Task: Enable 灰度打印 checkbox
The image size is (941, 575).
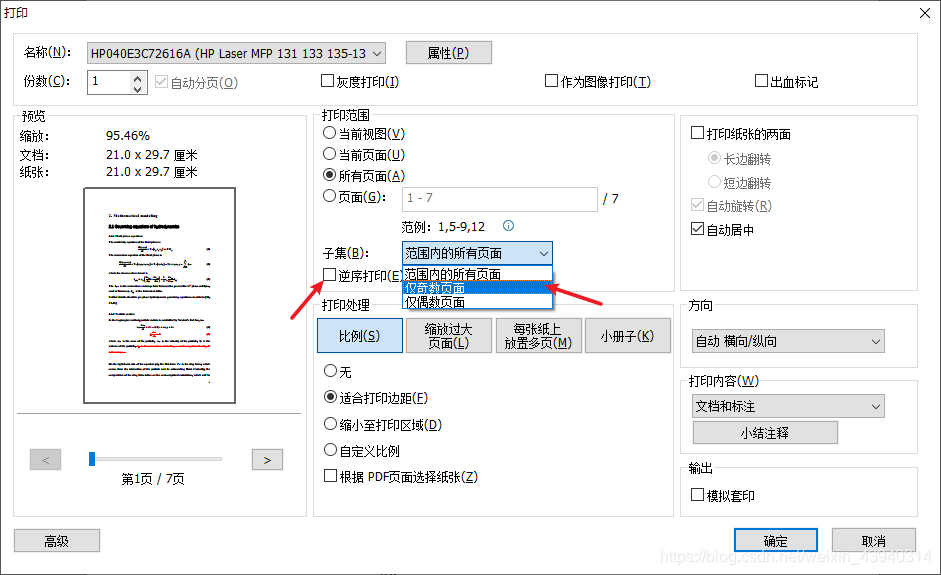Action: click(x=328, y=80)
